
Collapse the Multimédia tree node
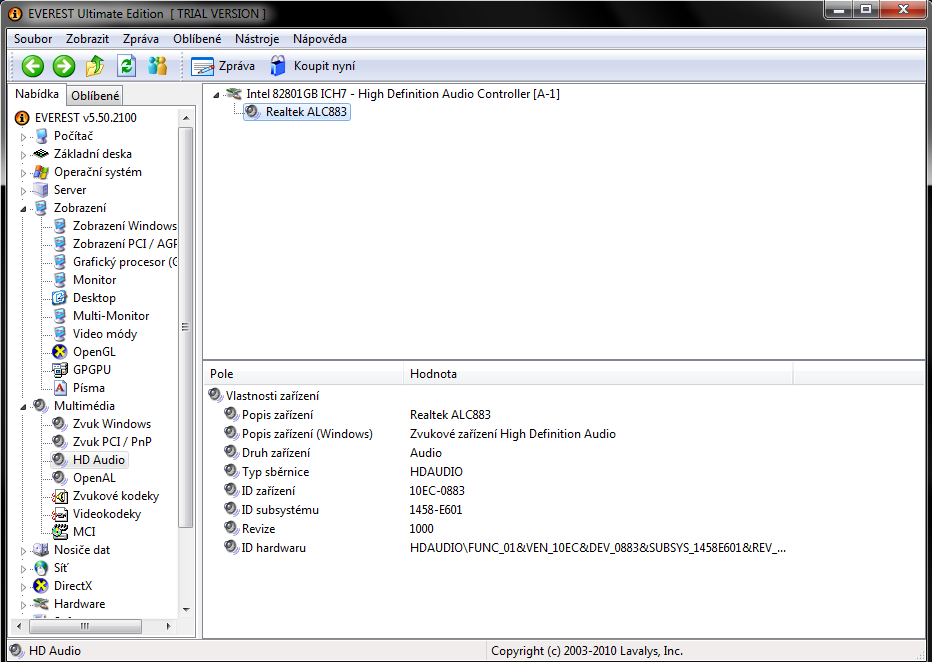(x=24, y=406)
